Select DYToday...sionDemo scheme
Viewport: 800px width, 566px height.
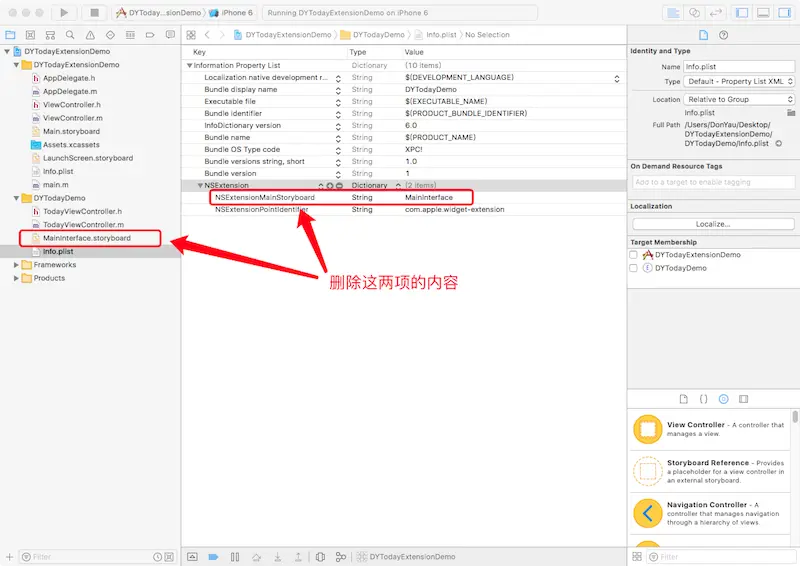click(x=159, y=13)
